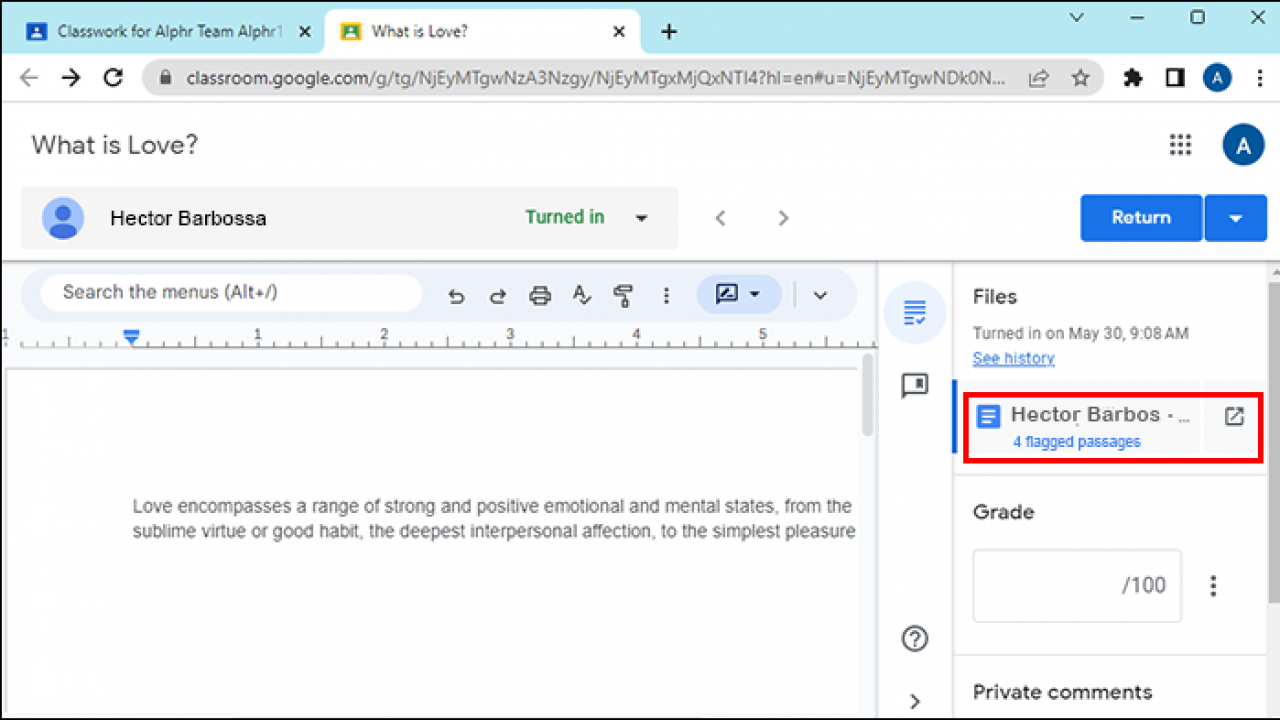Viewport: 1280px width, 720px height.
Task: Open the Print icon
Action: tap(539, 294)
